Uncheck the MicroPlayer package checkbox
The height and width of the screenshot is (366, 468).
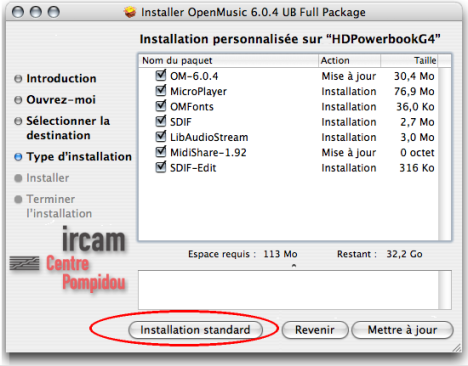[161, 91]
